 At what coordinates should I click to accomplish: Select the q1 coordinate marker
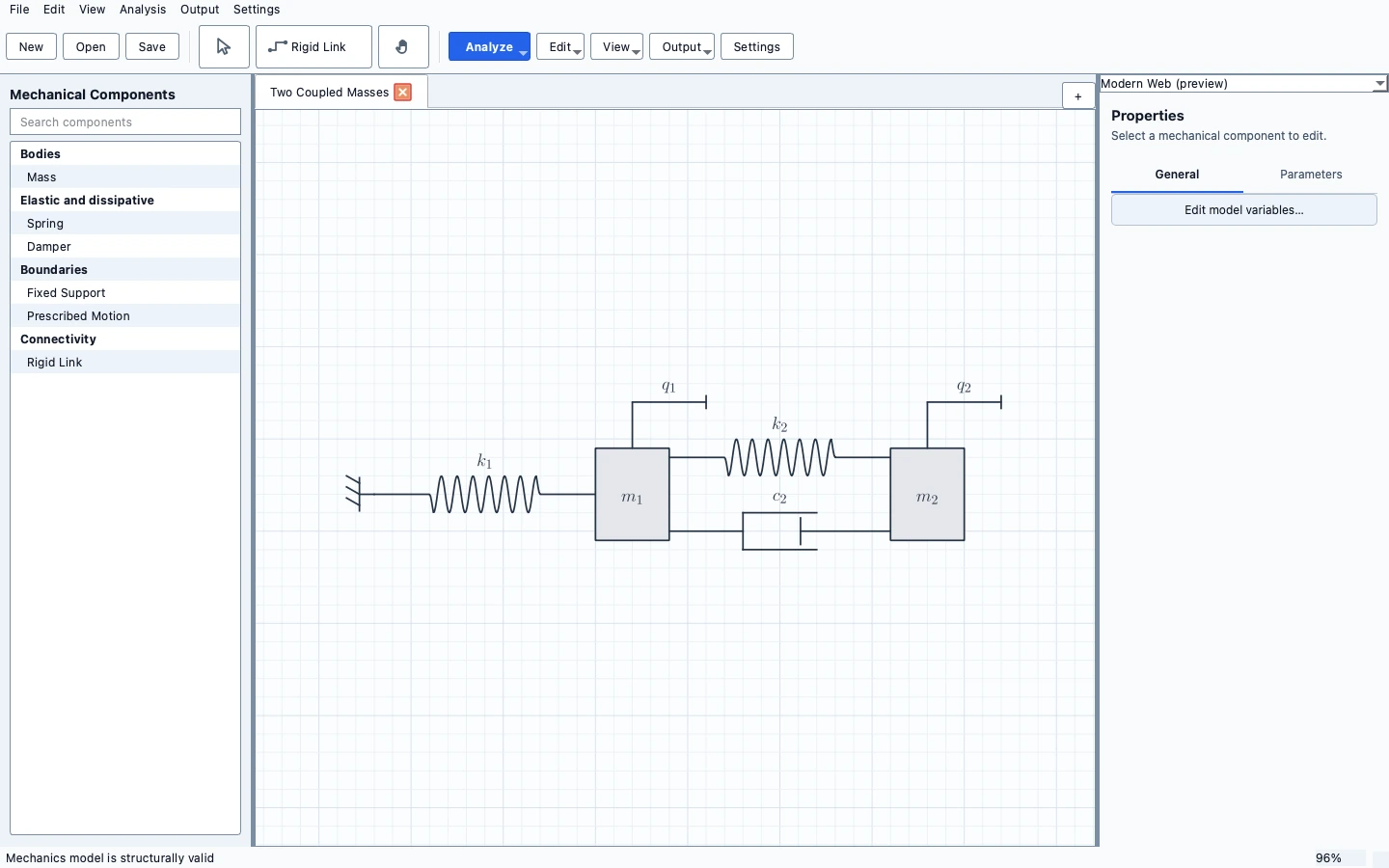669,400
